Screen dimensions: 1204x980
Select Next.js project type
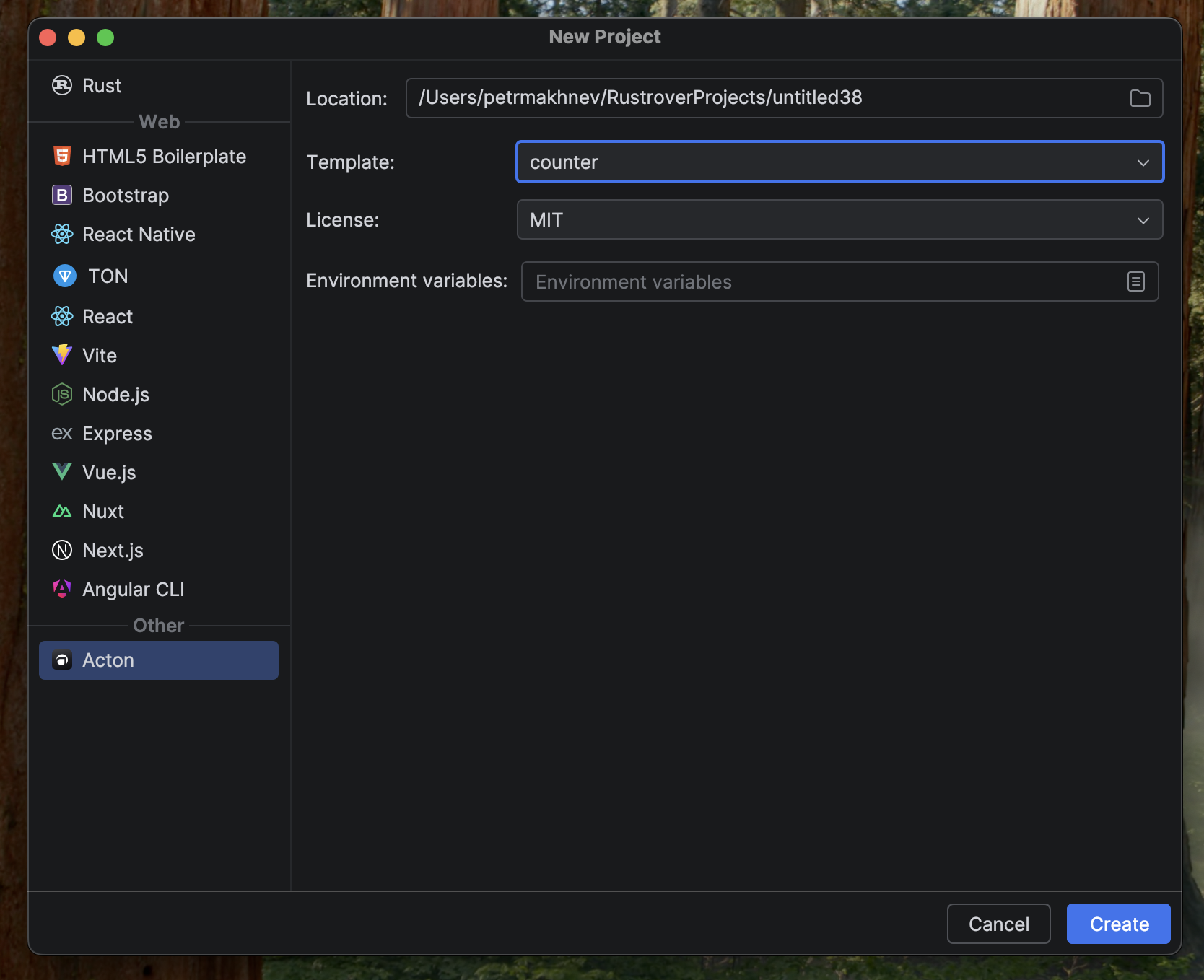click(113, 551)
